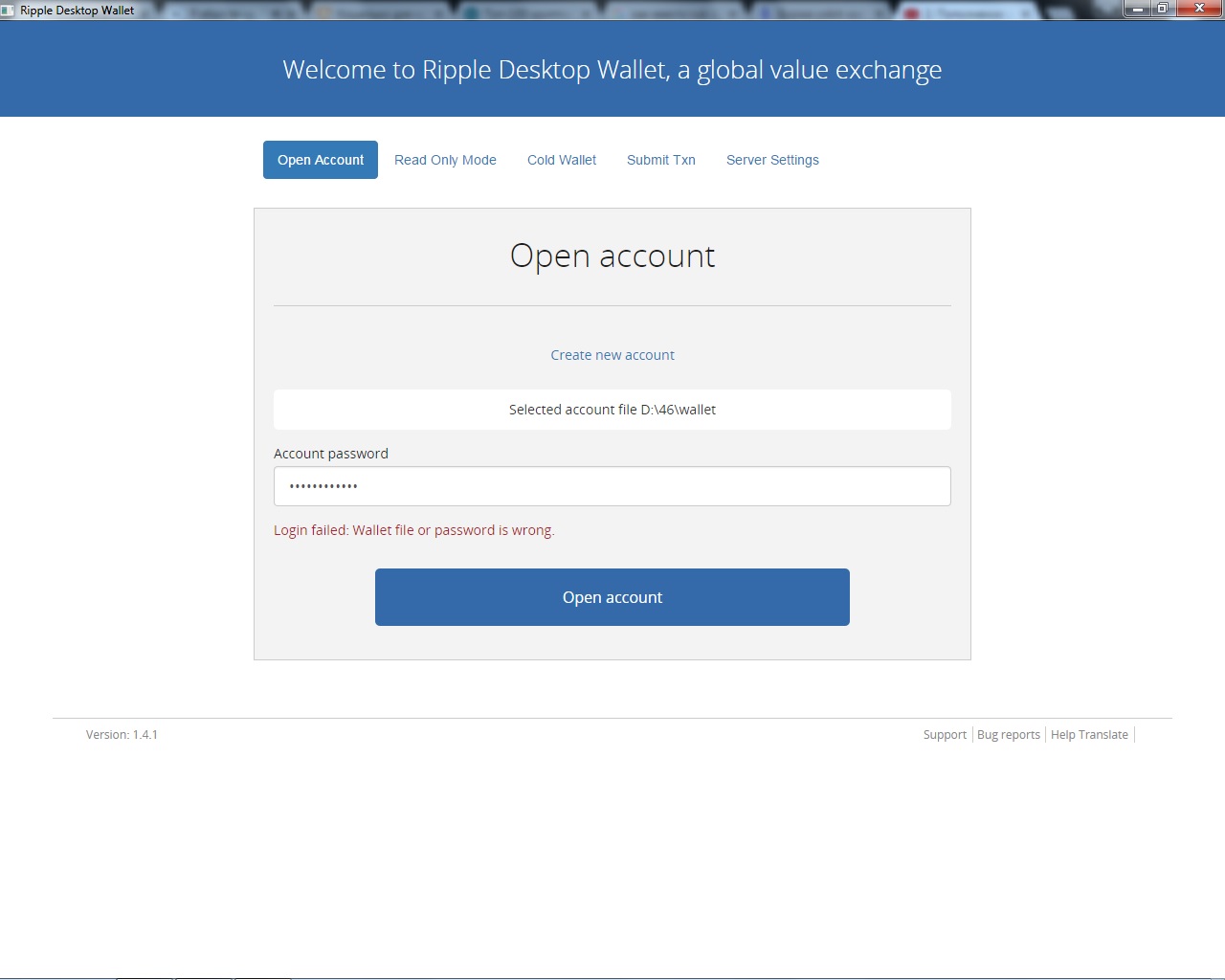Click the big Open account button
The height and width of the screenshot is (980, 1225).
click(612, 597)
